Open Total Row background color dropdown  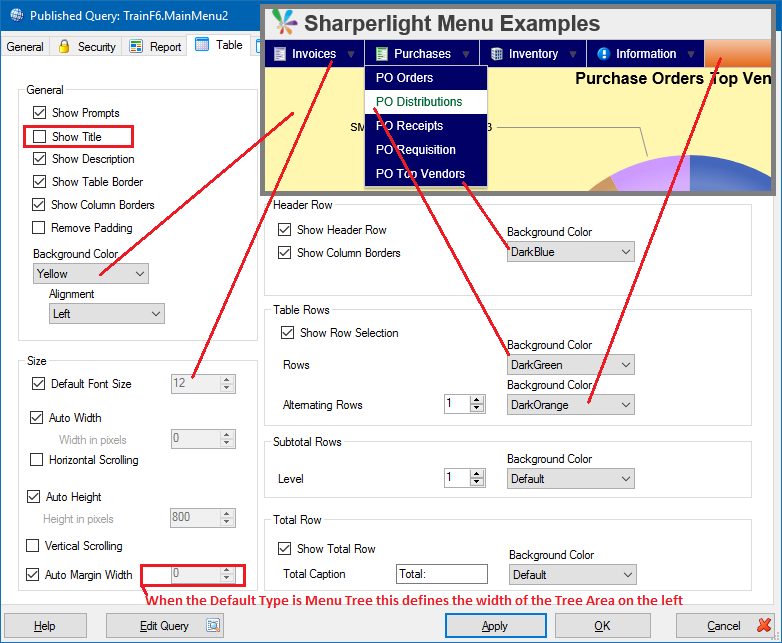(573, 575)
